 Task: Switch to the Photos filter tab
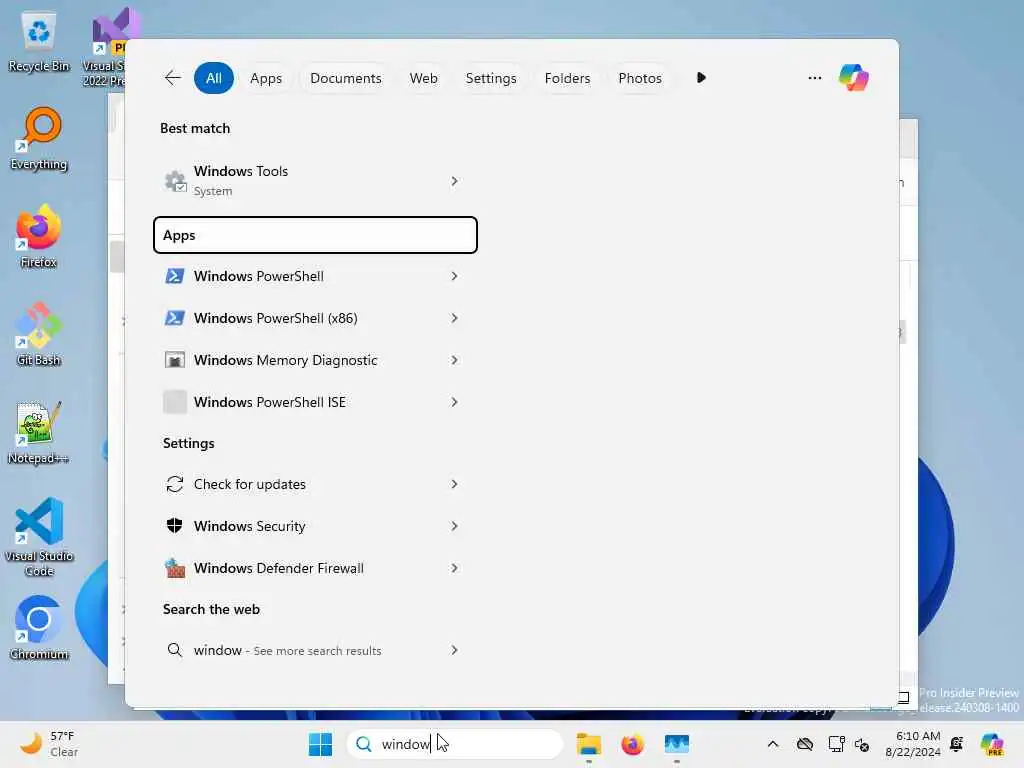pos(639,78)
